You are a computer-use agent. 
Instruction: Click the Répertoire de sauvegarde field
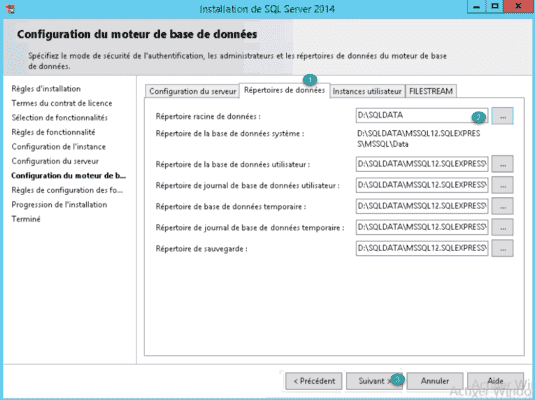point(422,248)
